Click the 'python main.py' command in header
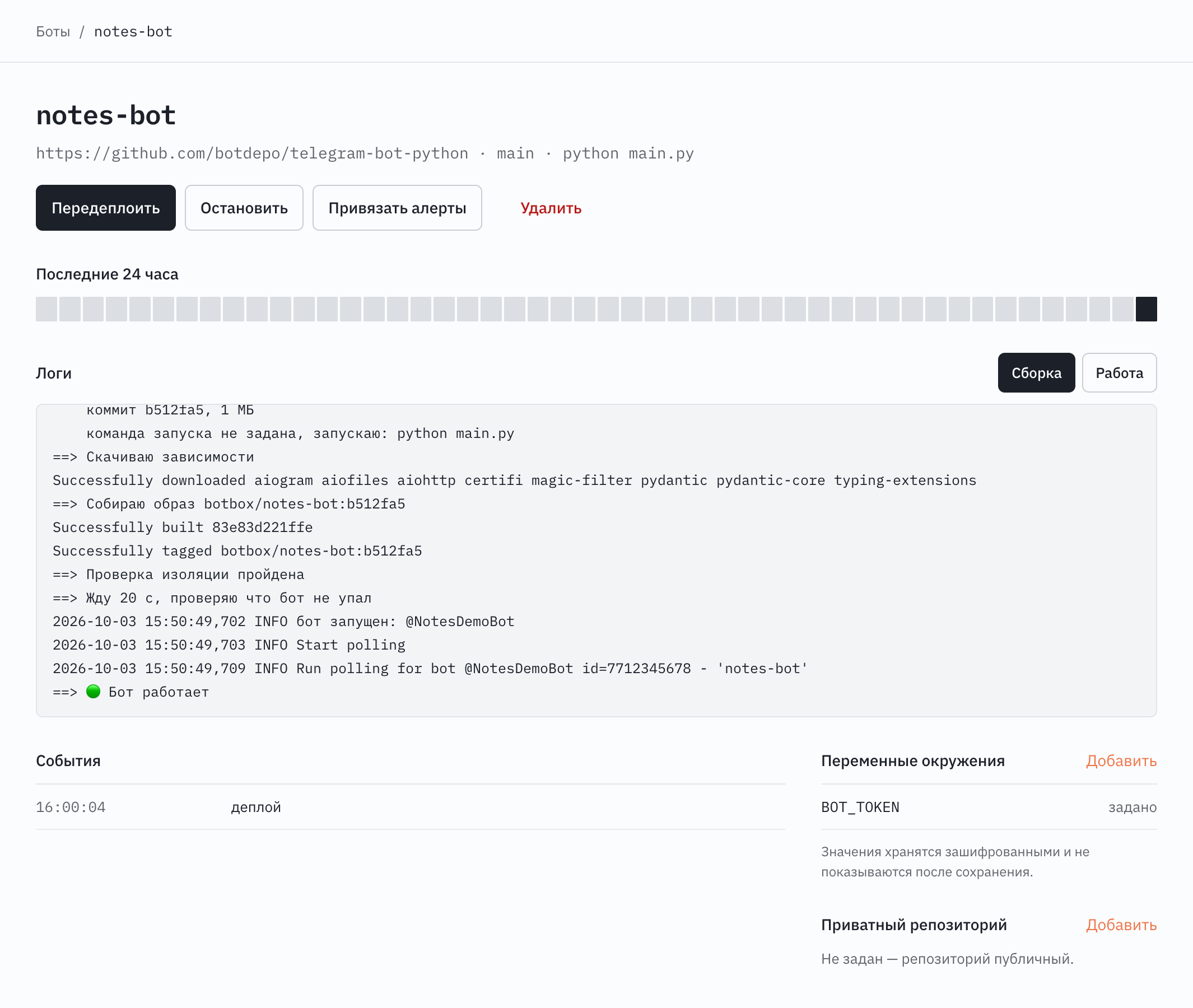Viewport: 1193px width, 1008px height. coord(628,153)
